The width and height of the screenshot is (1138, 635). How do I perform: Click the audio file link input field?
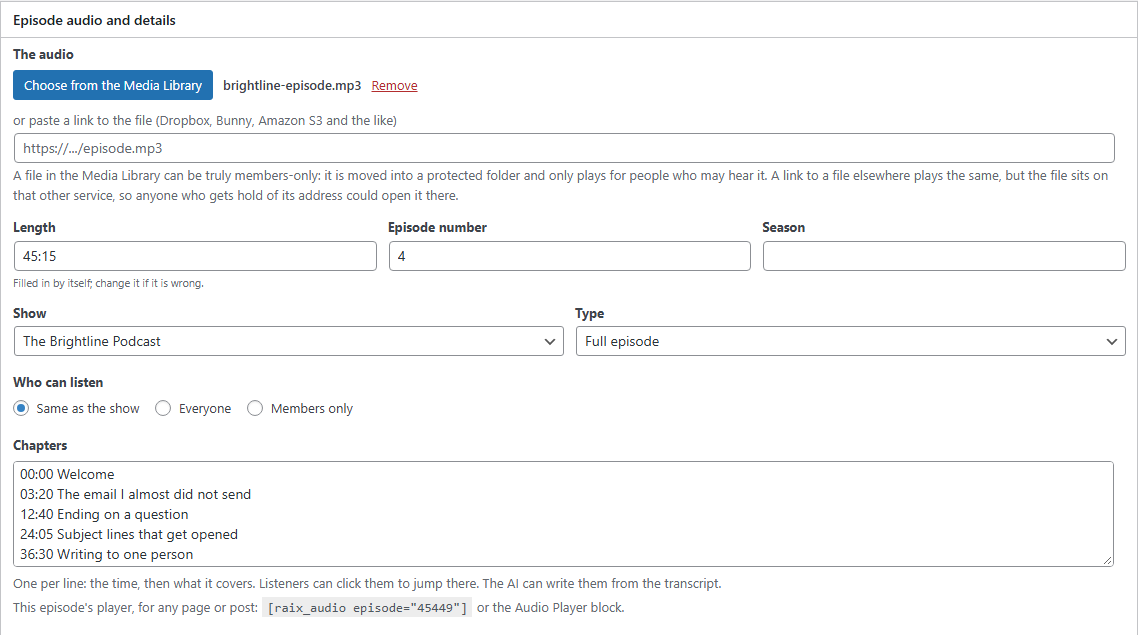click(x=564, y=148)
